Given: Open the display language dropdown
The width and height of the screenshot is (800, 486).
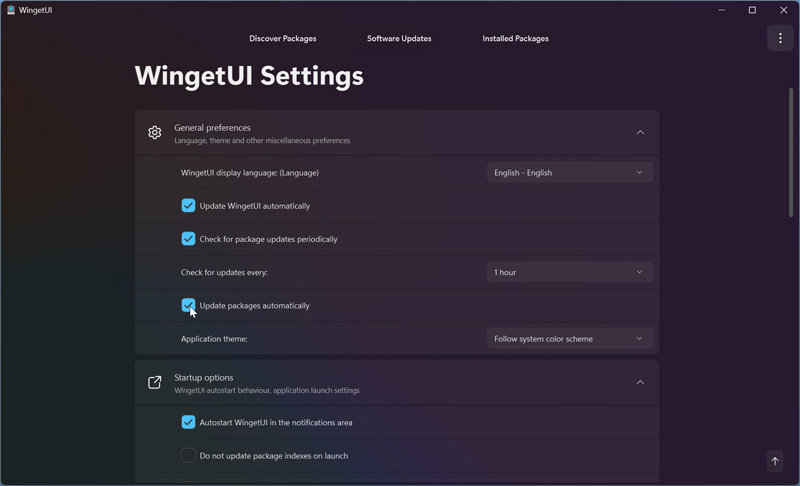Looking at the screenshot, I should tap(569, 173).
